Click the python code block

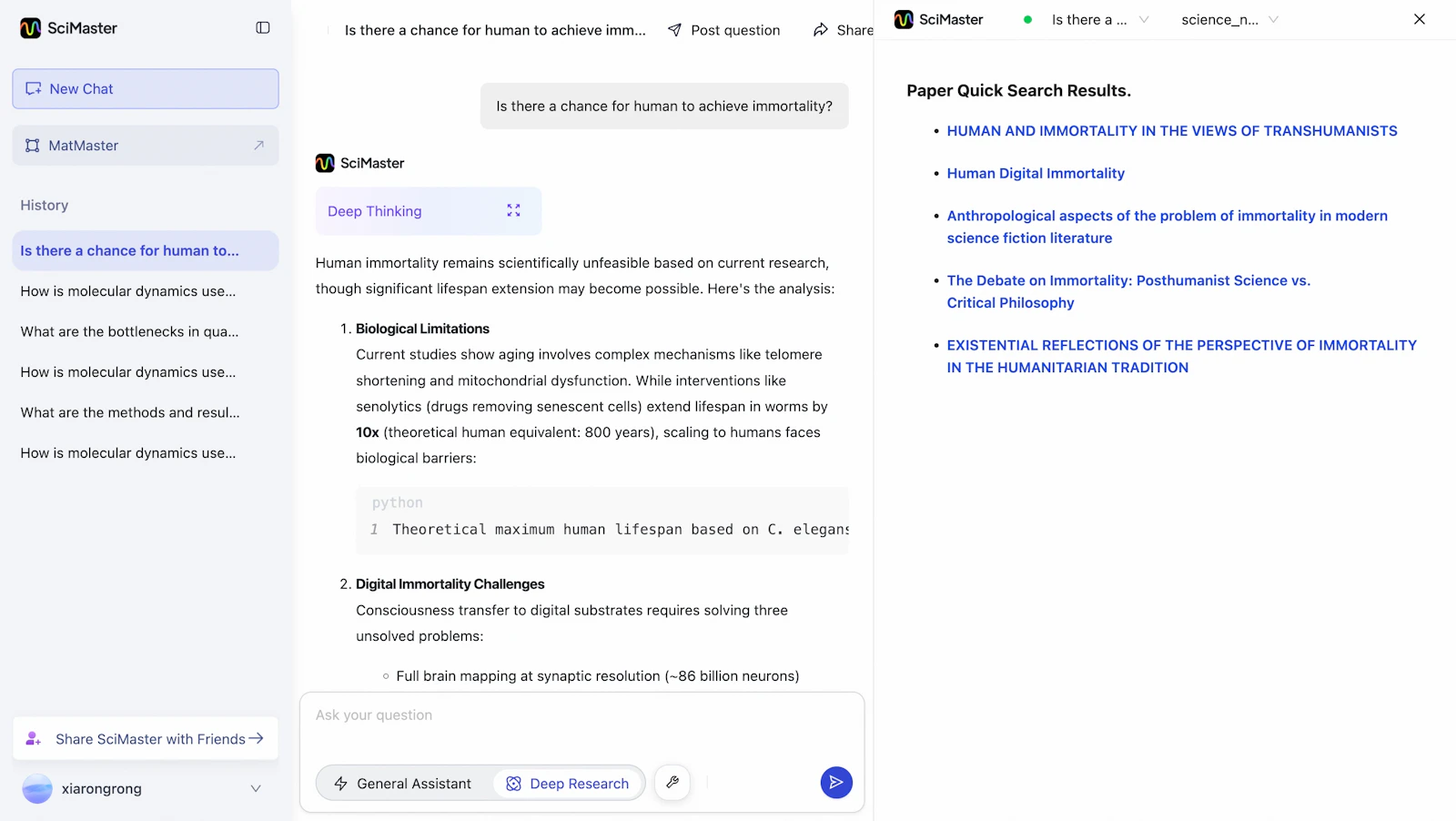[602, 521]
